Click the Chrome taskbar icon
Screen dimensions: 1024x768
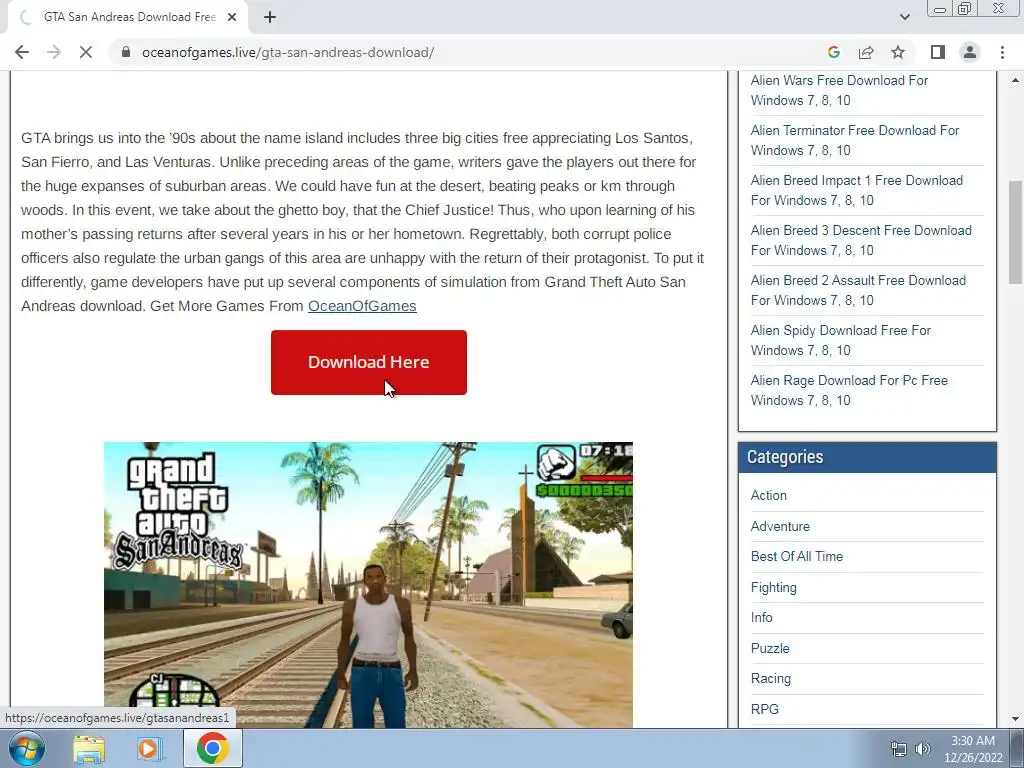click(212, 748)
